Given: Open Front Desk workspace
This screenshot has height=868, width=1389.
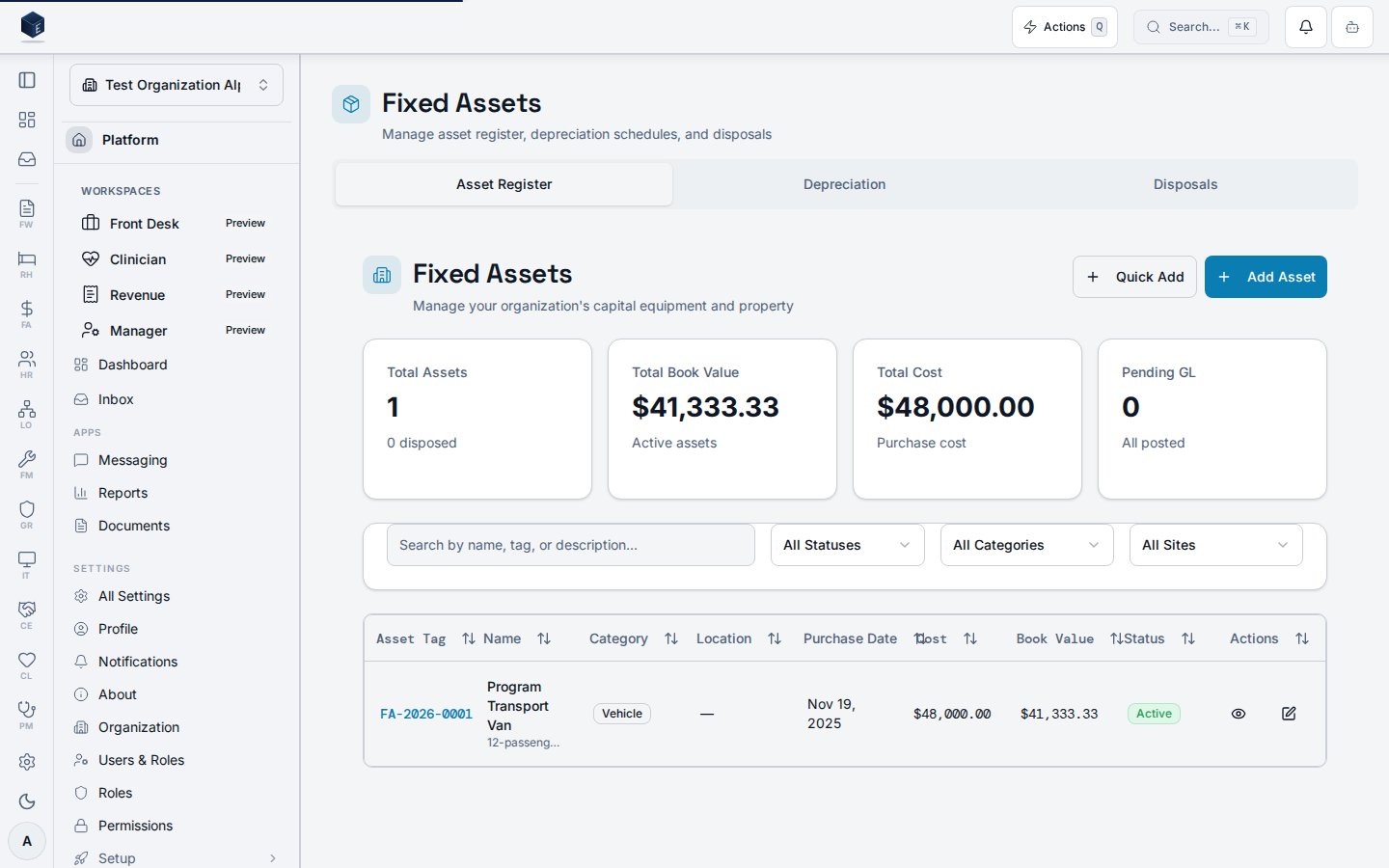Looking at the screenshot, I should pos(177,224).
